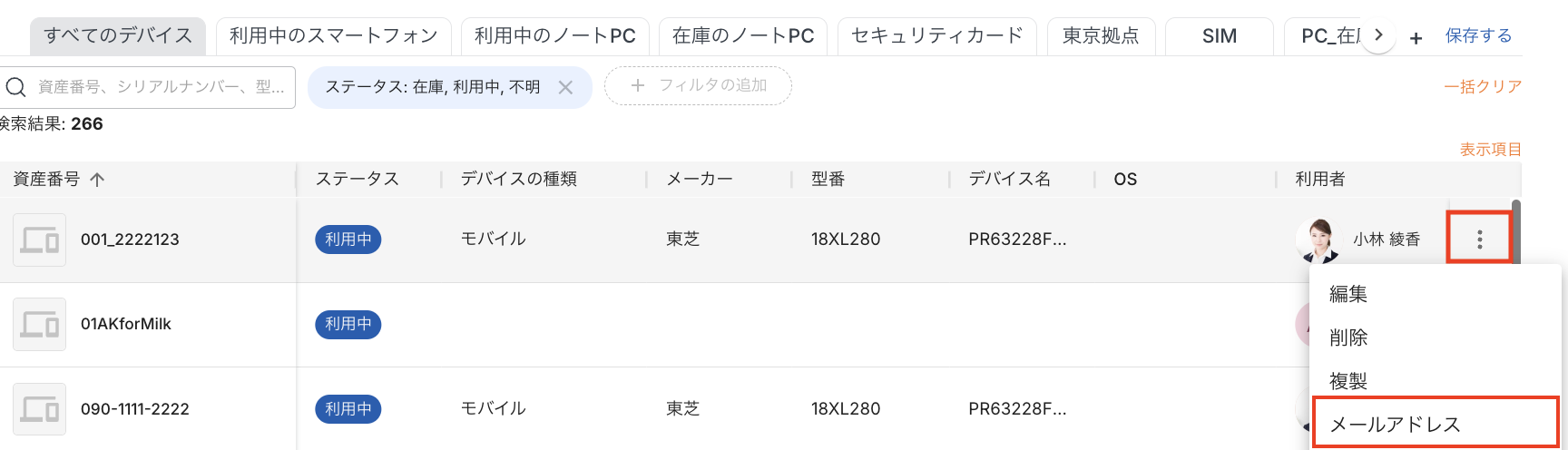
Task: Click the search magnifier icon
Action: coord(16,87)
